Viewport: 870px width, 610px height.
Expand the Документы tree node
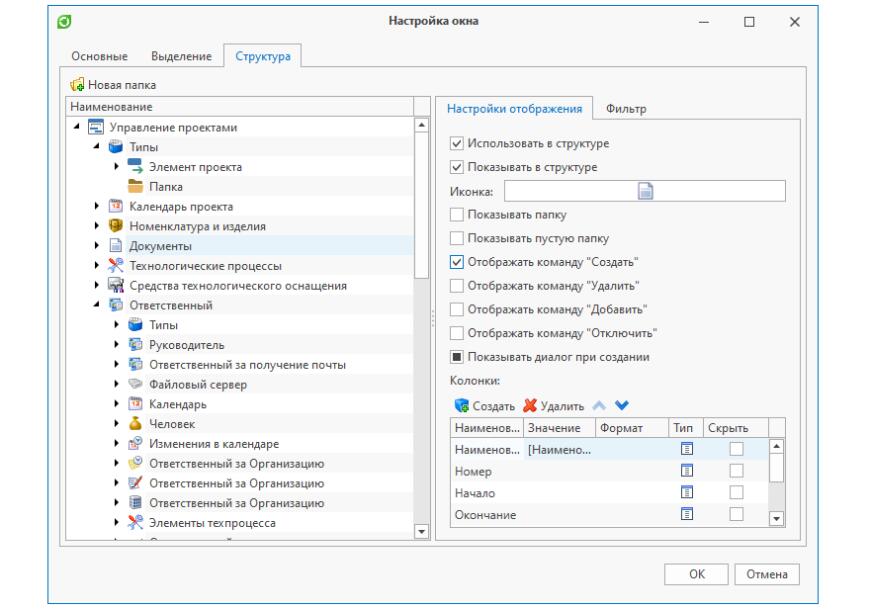point(98,246)
